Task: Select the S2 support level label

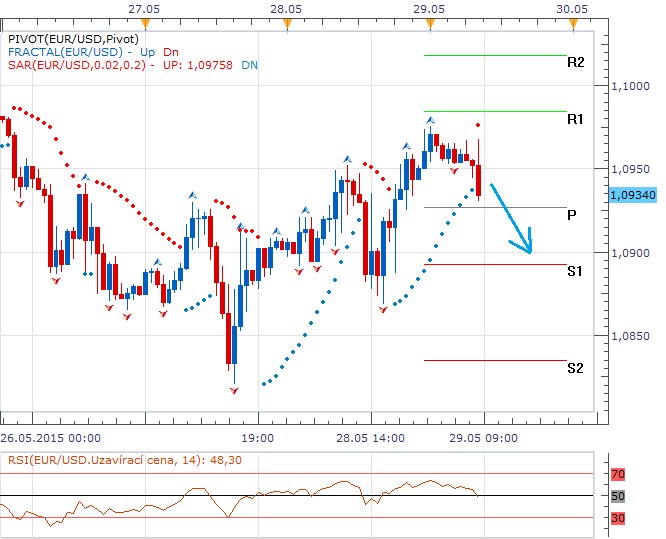Action: point(575,368)
